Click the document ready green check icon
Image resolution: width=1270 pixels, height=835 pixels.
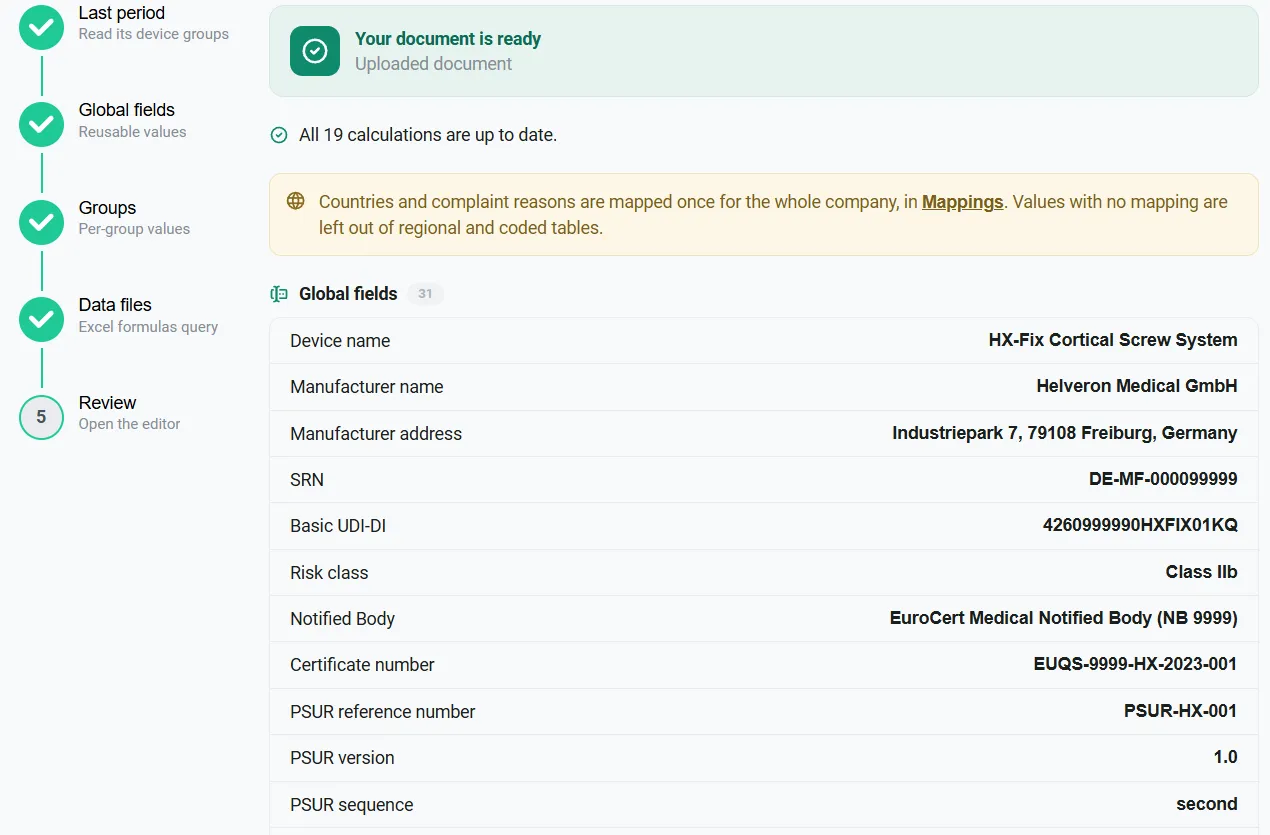(x=315, y=51)
